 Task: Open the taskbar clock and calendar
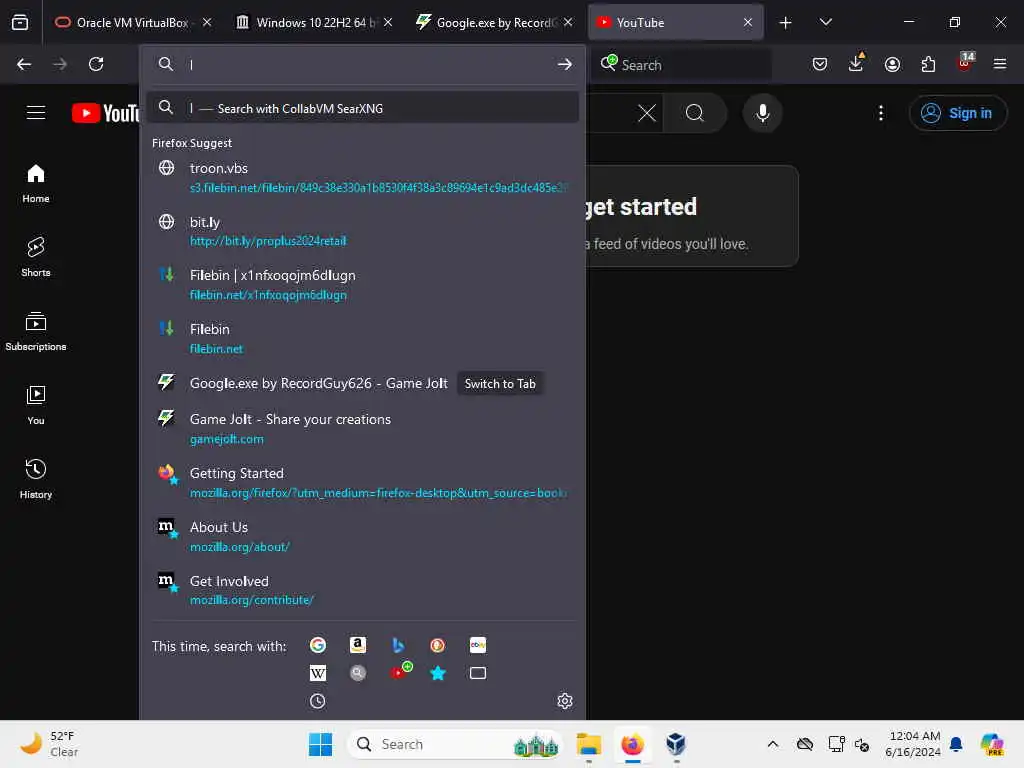(x=913, y=744)
